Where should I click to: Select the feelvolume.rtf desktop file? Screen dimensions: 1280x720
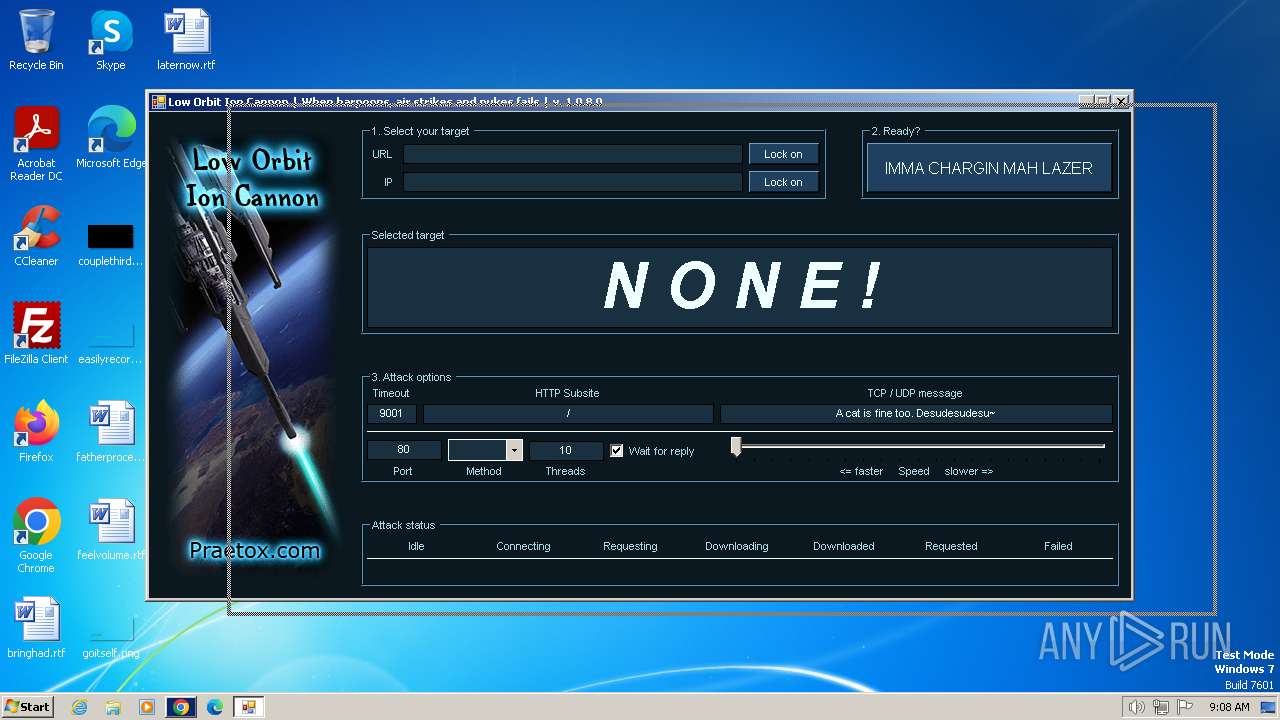(110, 529)
